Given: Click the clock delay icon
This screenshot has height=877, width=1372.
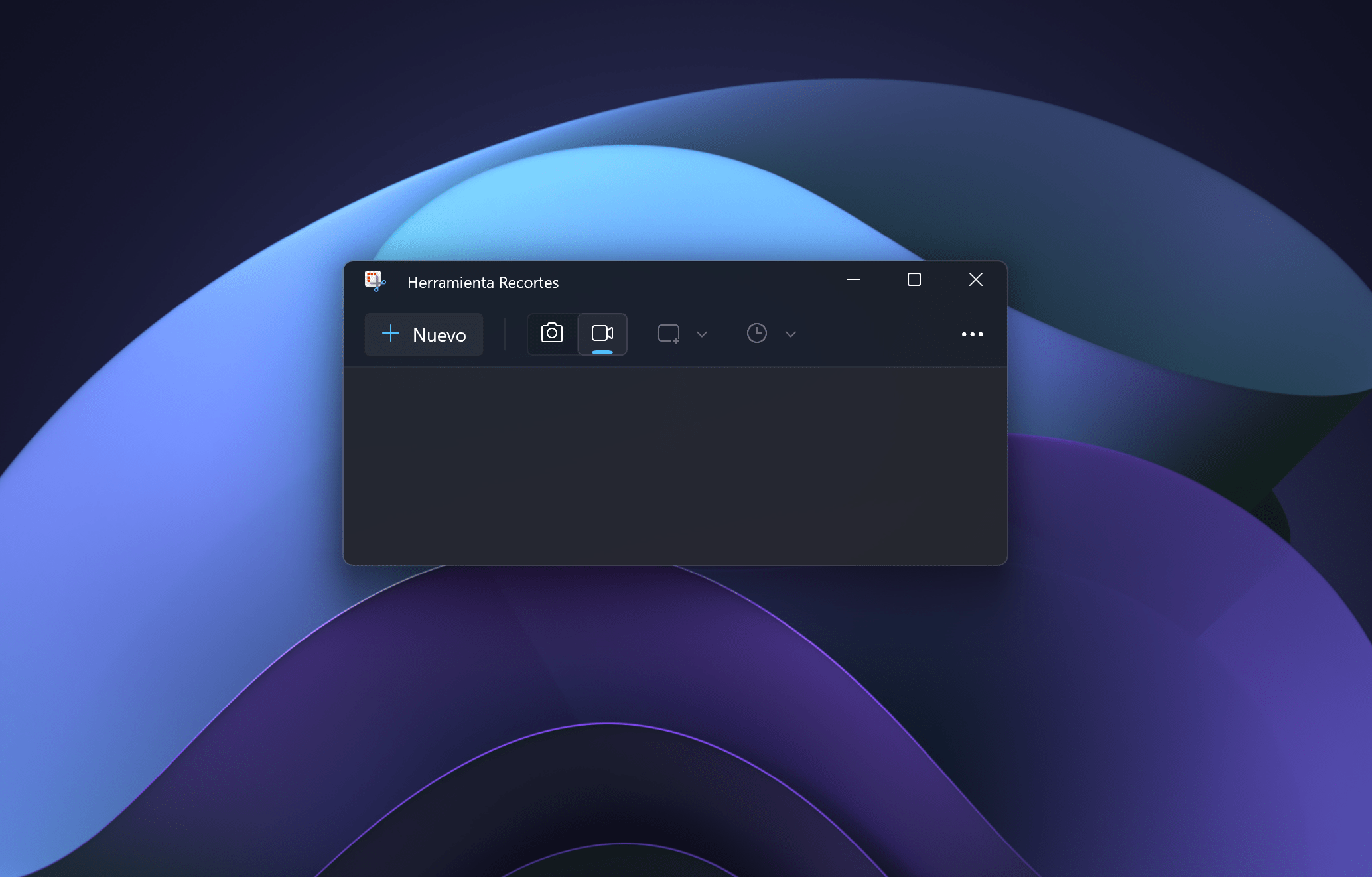Looking at the screenshot, I should tap(756, 334).
